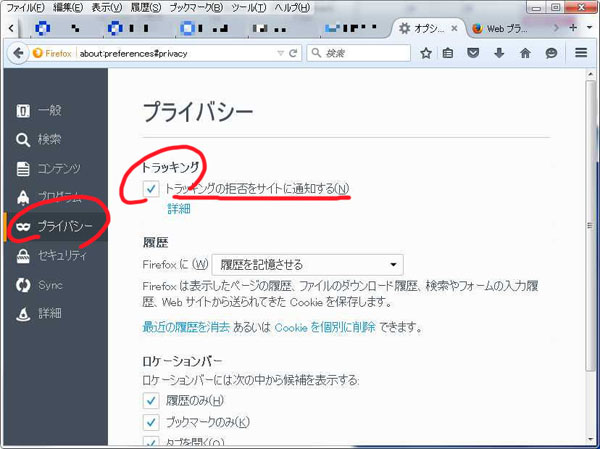Select 検索 in the sidebar
Viewport: 600px width, 449px height.
point(56,140)
